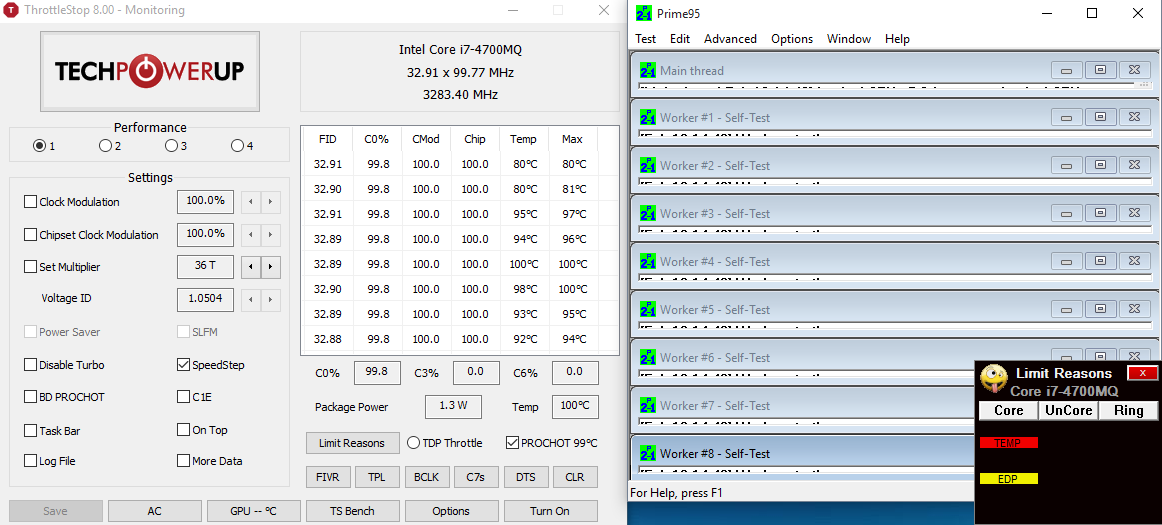The width and height of the screenshot is (1162, 525).
Task: Click the Main thread window icon
Action: click(648, 70)
